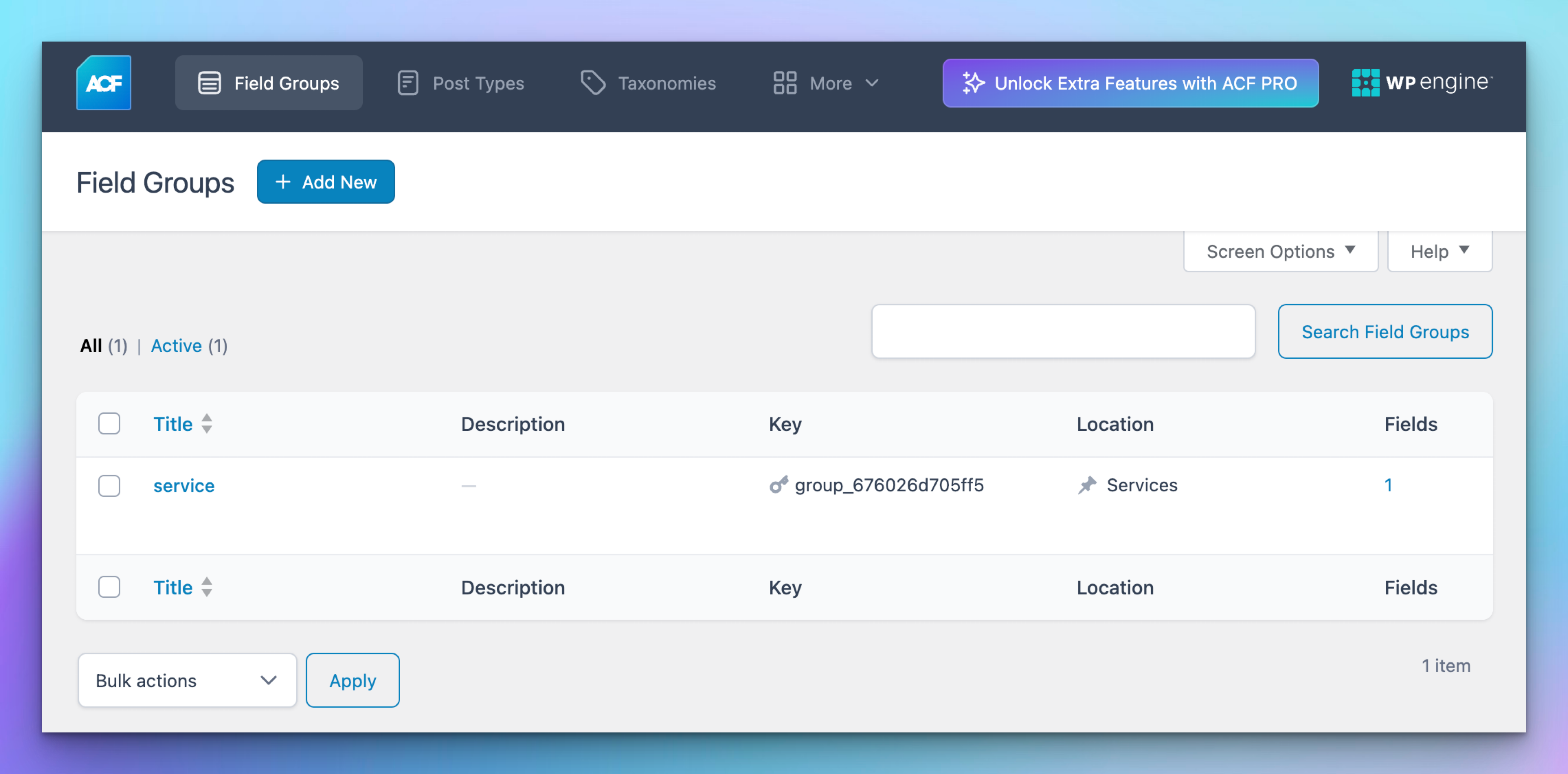The width and height of the screenshot is (1568, 774).
Task: Click the Apply button
Action: pos(352,680)
